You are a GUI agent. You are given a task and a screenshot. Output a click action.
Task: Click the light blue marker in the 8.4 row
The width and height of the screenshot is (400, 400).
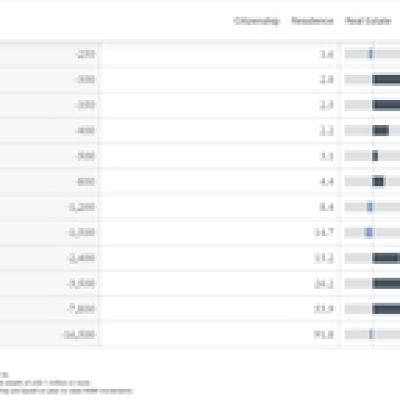(x=369, y=207)
